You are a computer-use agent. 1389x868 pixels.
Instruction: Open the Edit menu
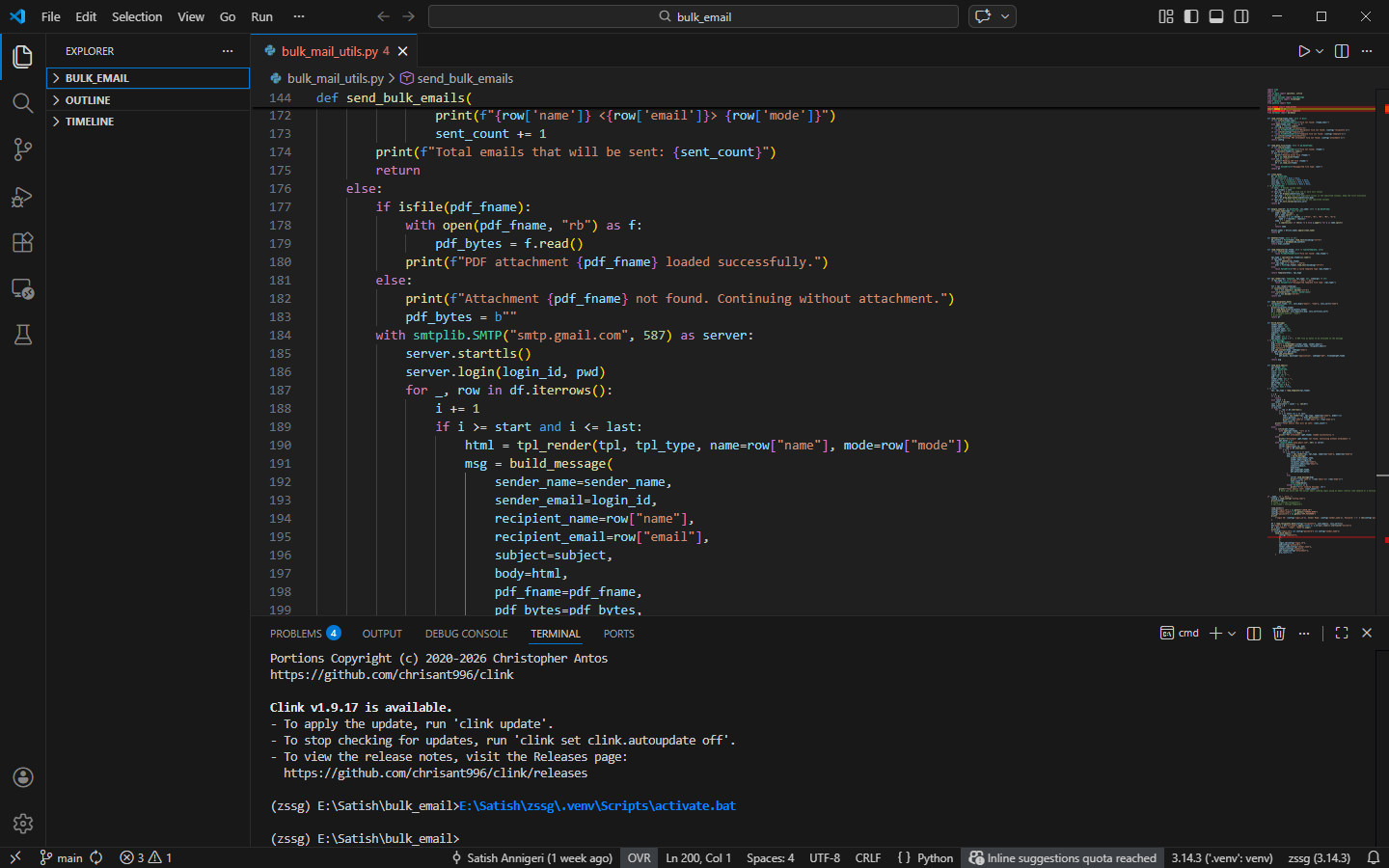[86, 16]
